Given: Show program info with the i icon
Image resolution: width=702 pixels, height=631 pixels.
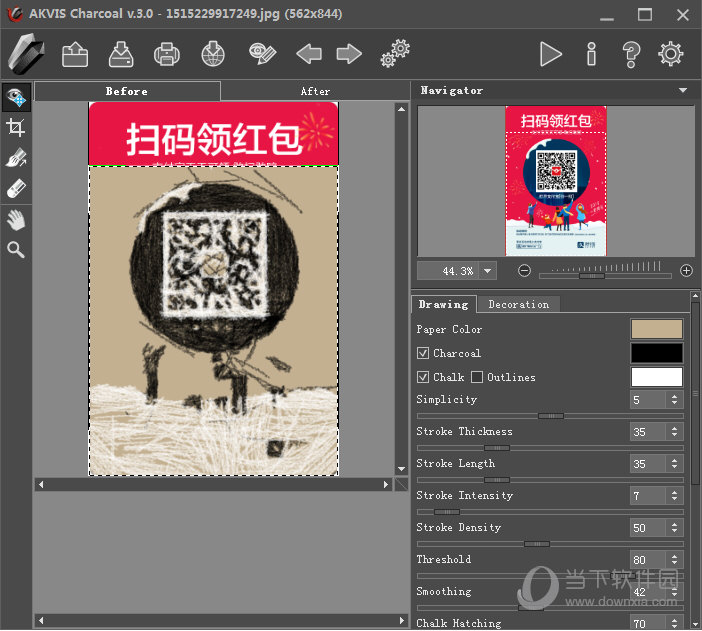Looking at the screenshot, I should 591,54.
